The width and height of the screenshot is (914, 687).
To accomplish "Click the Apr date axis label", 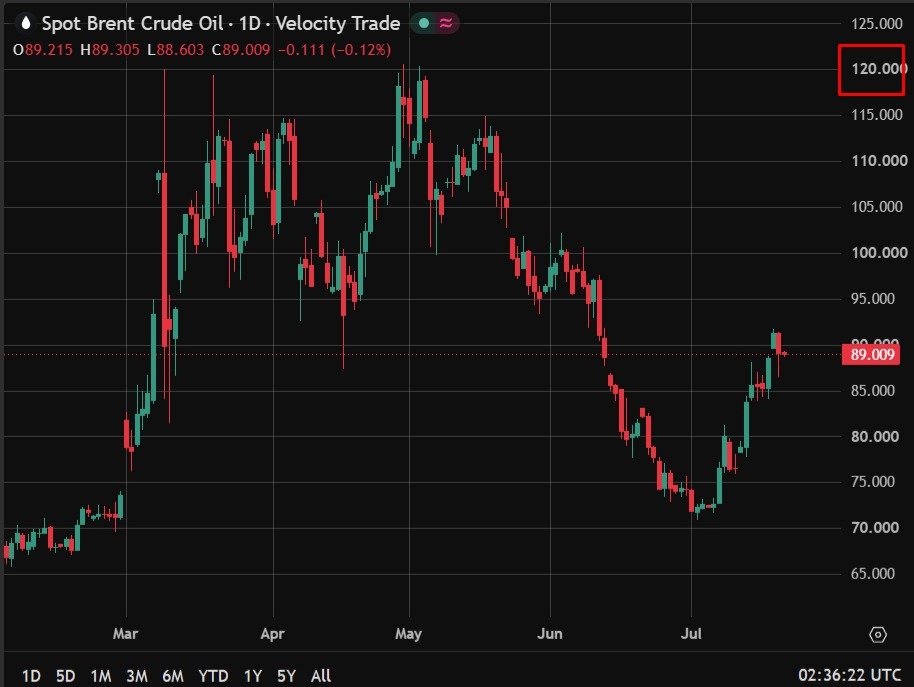I will coord(272,634).
